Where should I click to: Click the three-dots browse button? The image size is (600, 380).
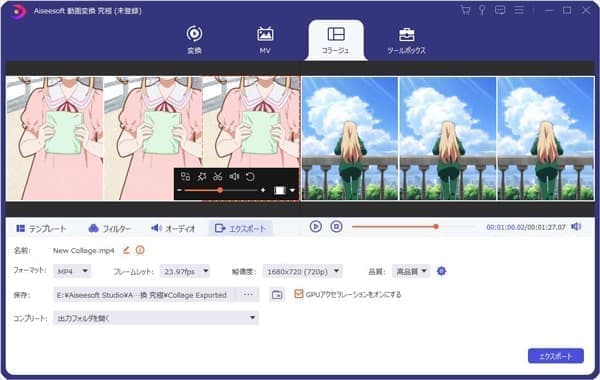point(248,295)
